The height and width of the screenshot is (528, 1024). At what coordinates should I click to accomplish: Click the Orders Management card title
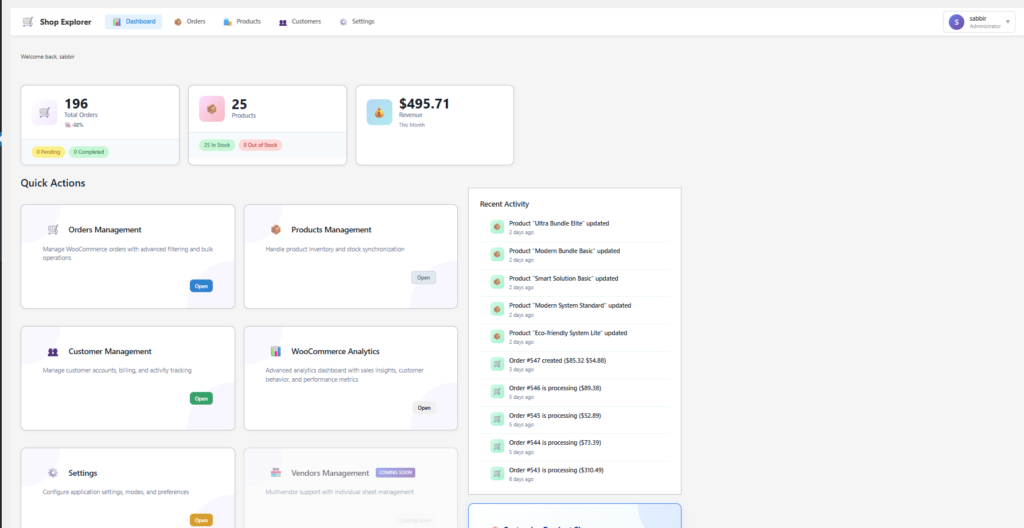click(x=104, y=229)
